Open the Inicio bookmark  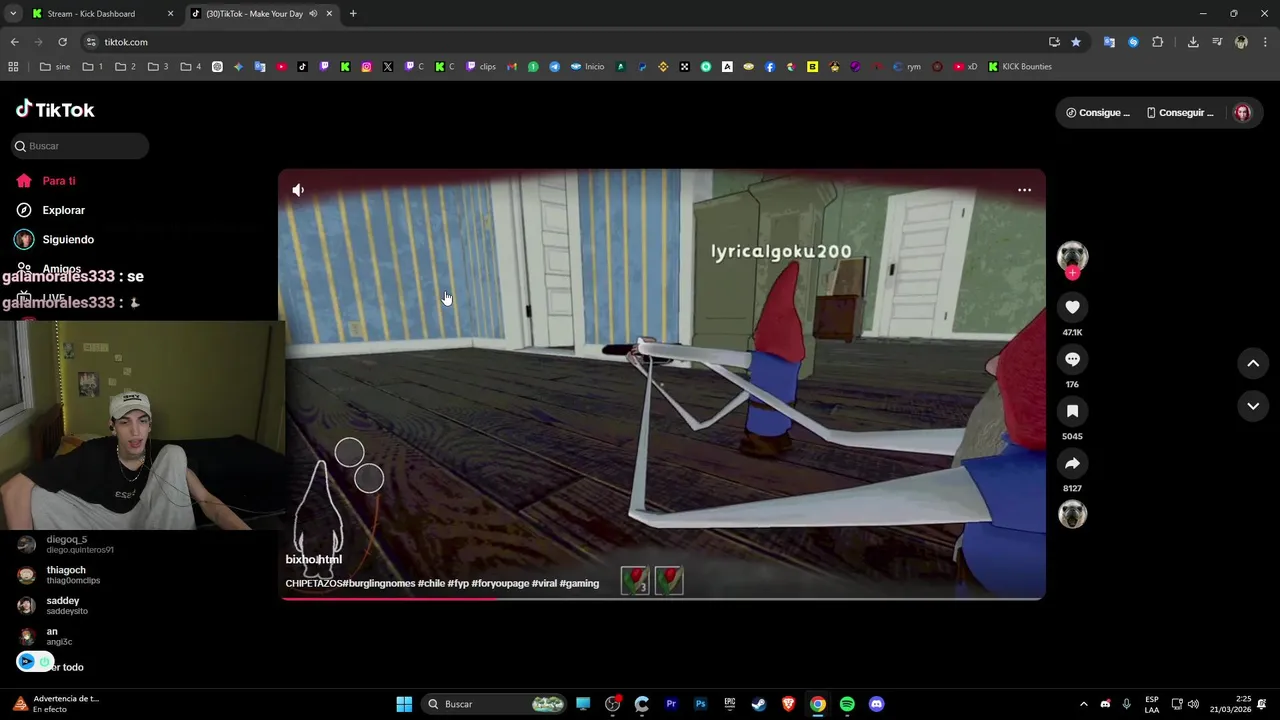coord(588,67)
